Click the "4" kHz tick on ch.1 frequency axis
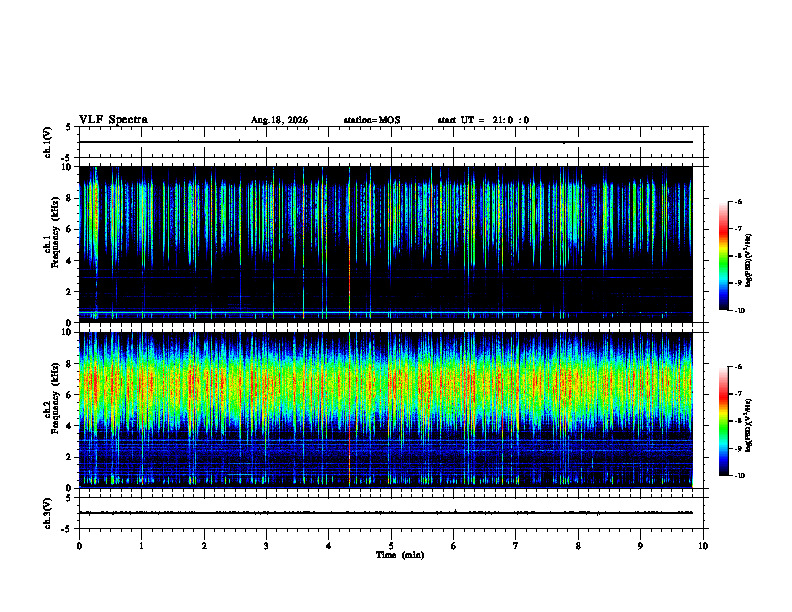This screenshot has width=792, height=612. [70, 261]
